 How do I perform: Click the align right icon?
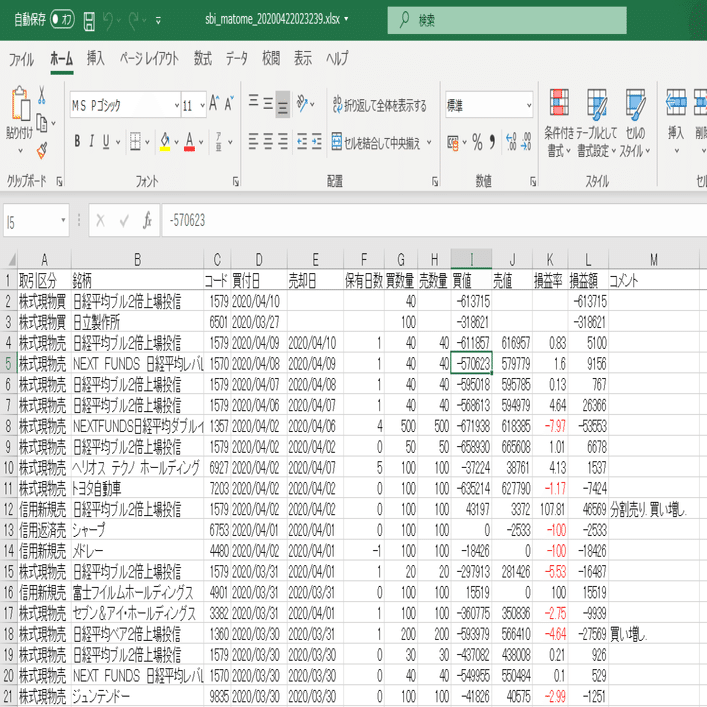[283, 142]
